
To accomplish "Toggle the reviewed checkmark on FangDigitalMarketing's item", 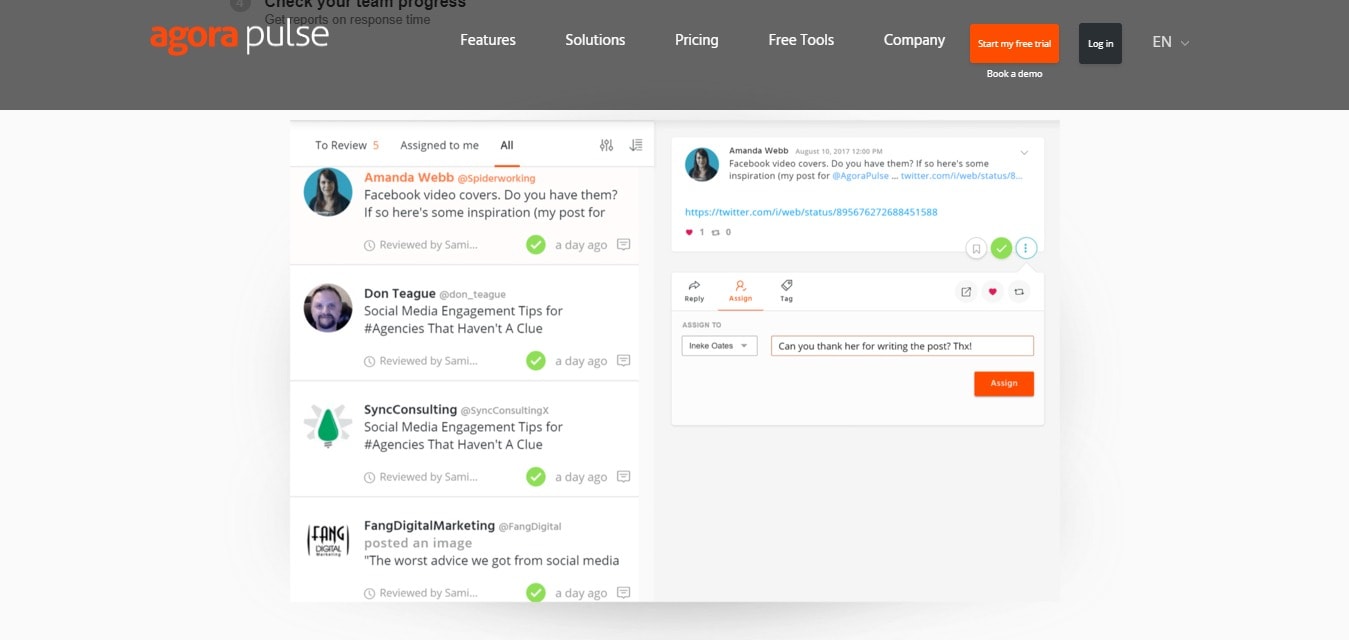I will pos(536,593).
